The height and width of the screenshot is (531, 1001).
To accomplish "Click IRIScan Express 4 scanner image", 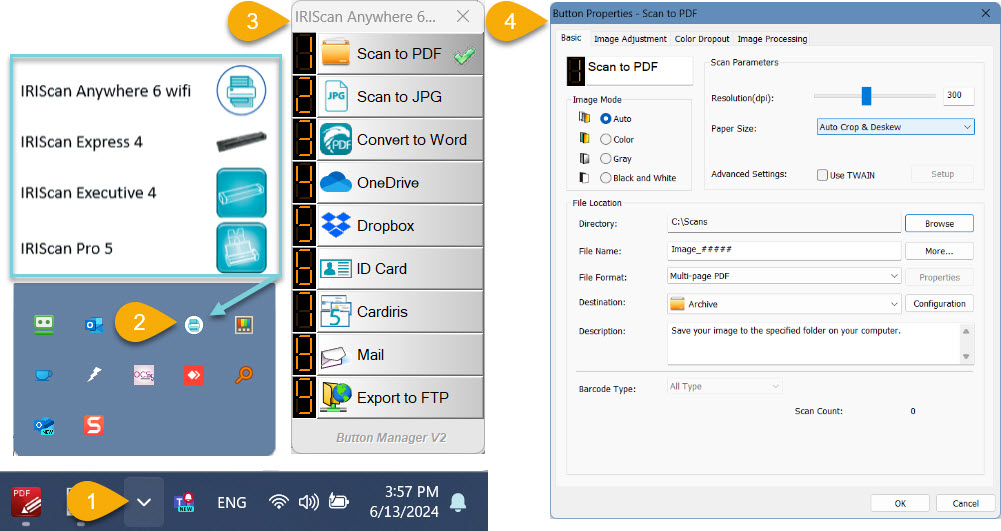I will (x=241, y=141).
